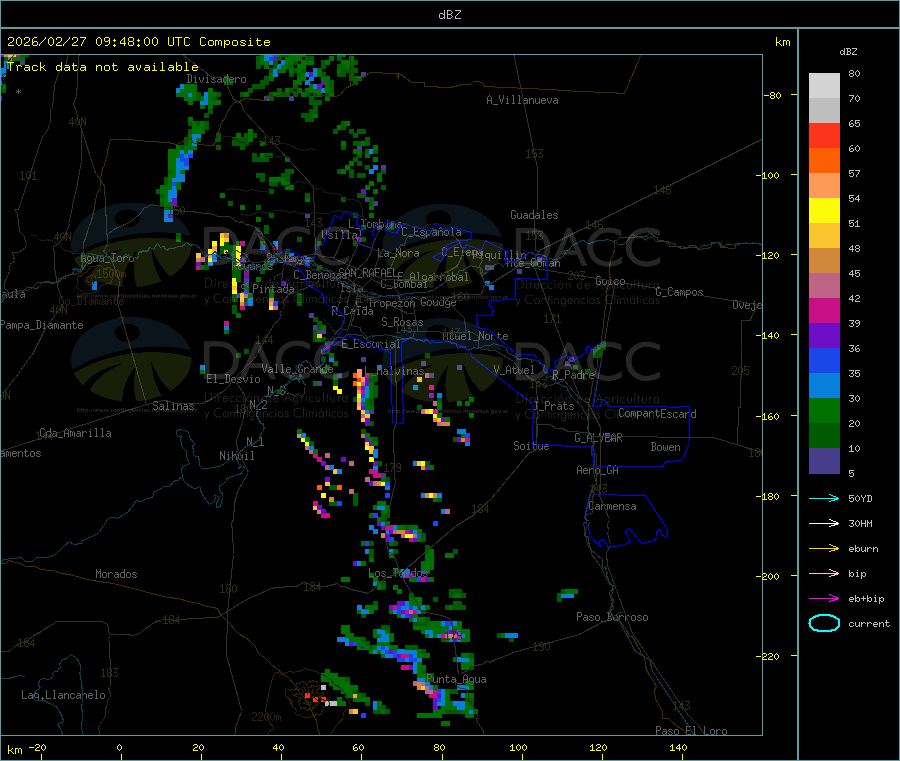Viewport: 900px width, 761px height.
Task: Pick the magenta 39-42 dBZ color band
Action: pos(824,310)
